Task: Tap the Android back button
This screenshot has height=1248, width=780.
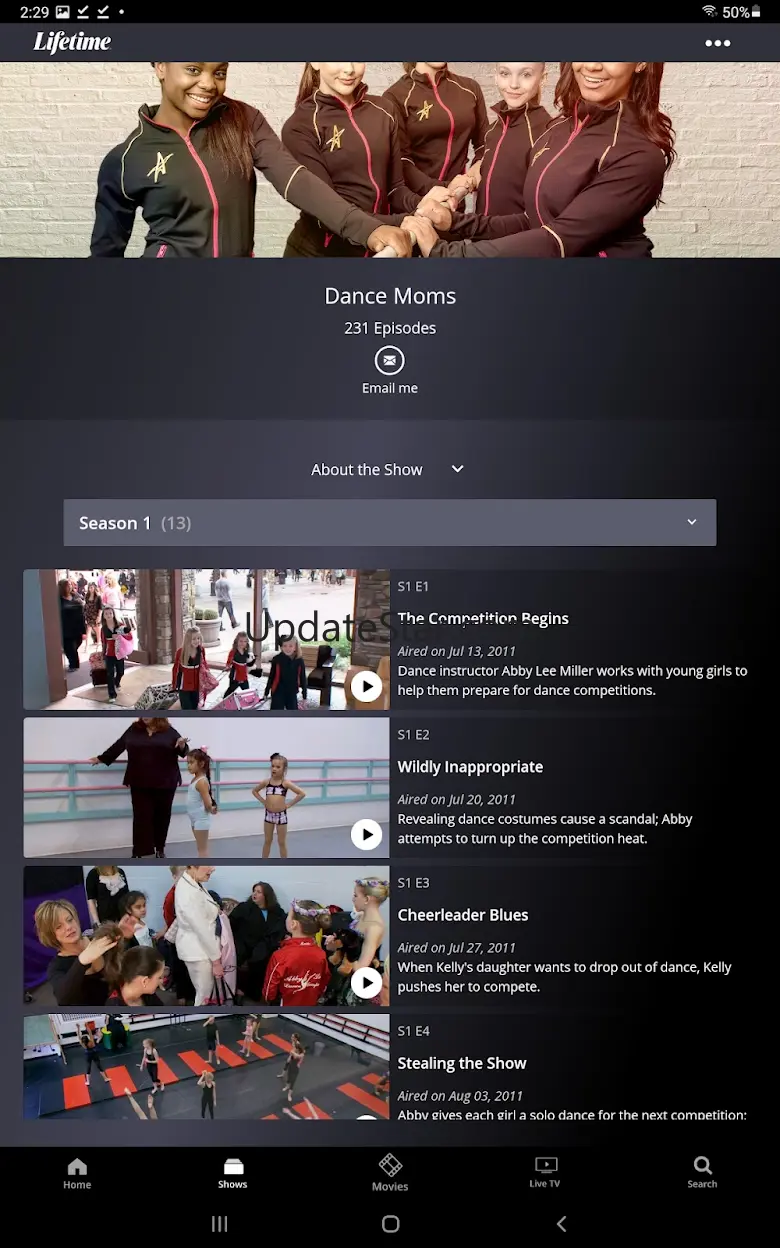Action: coord(561,1224)
